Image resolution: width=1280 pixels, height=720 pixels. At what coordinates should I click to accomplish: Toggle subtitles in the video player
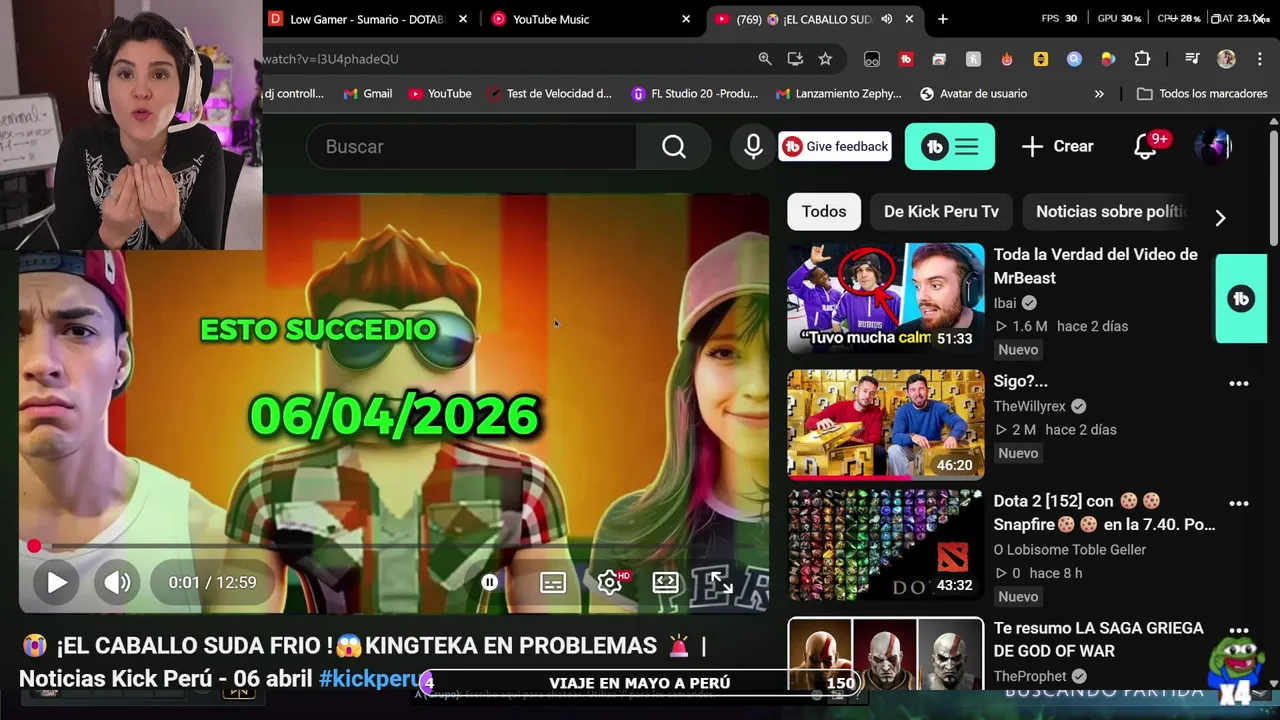tap(553, 582)
